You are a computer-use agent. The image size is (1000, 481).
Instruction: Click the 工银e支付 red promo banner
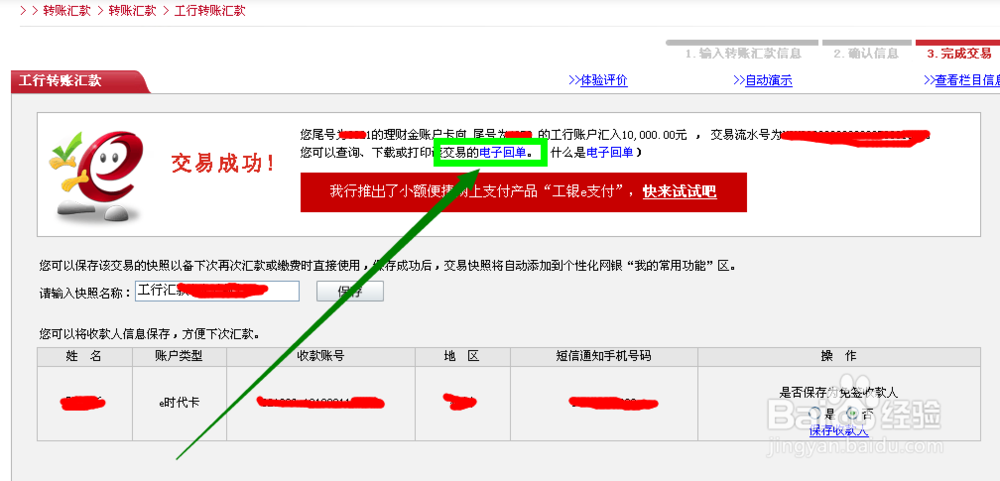[524, 192]
